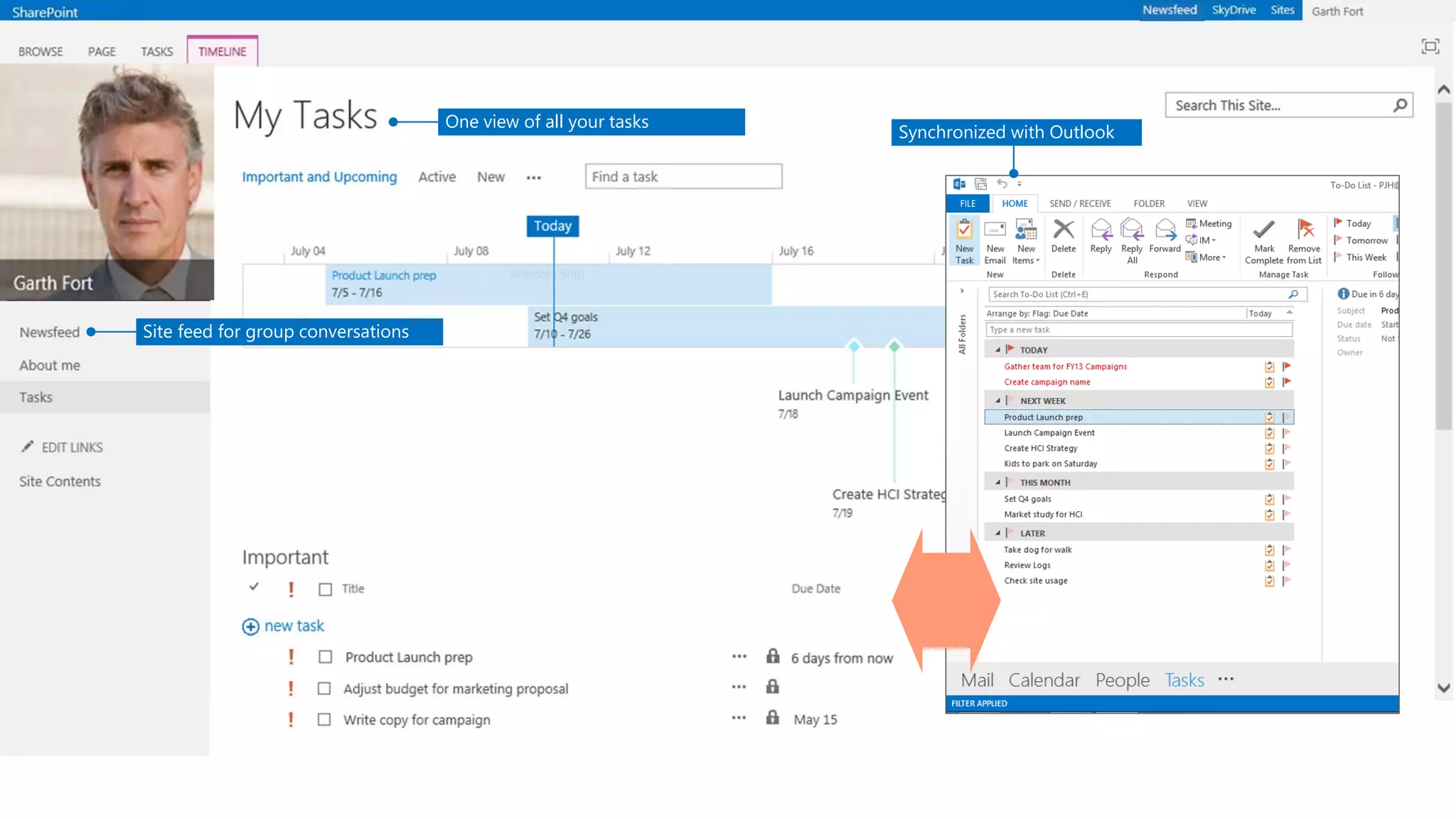Click Remove from List flag icon
Screen dimensions: 1456x819
[1305, 229]
